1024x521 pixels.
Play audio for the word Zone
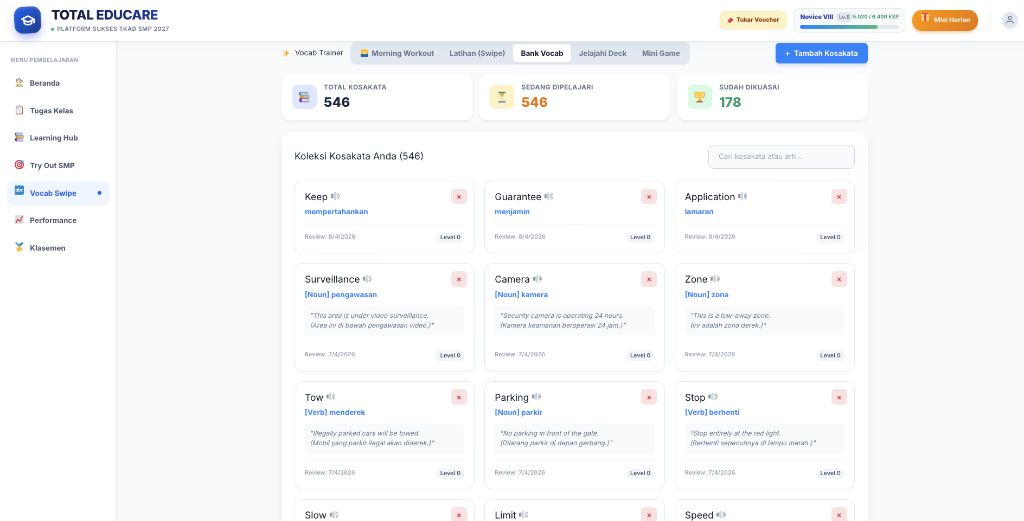point(716,279)
